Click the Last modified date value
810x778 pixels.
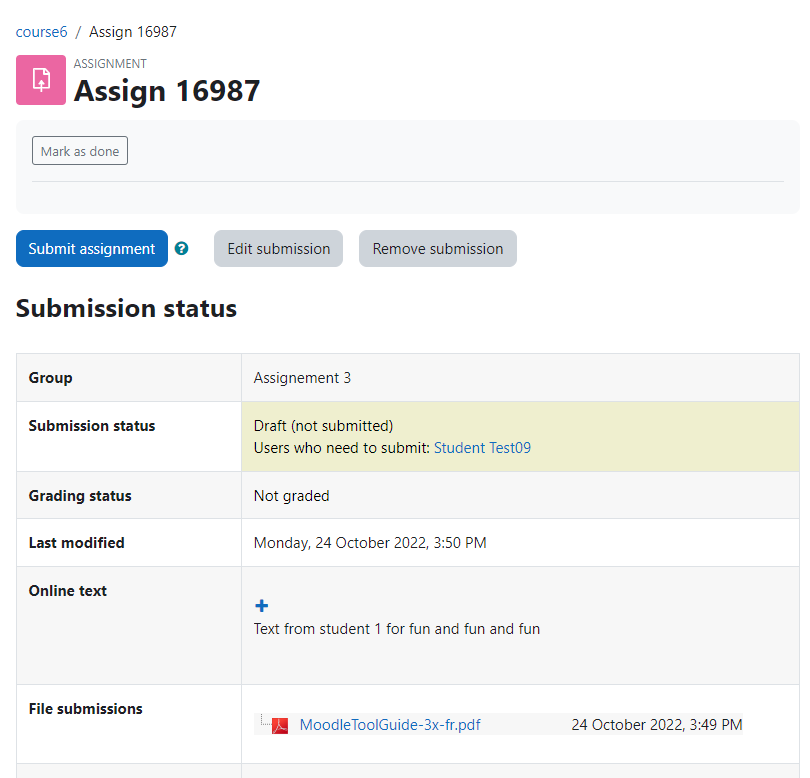click(370, 543)
